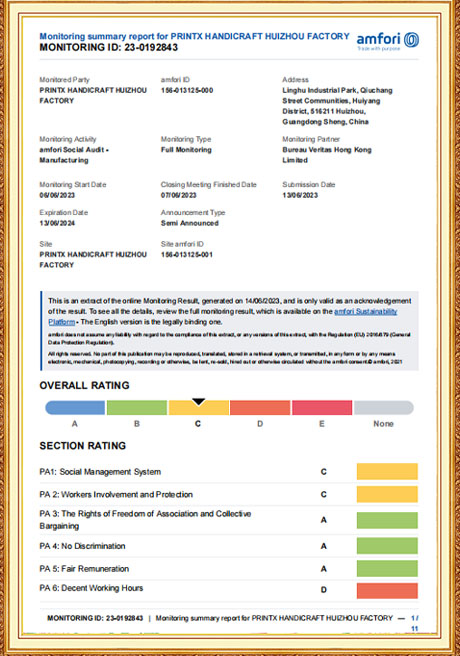This screenshot has width=460, height=656.
Task: Select the Submission Date '13/06/2023'
Action: pos(300,195)
